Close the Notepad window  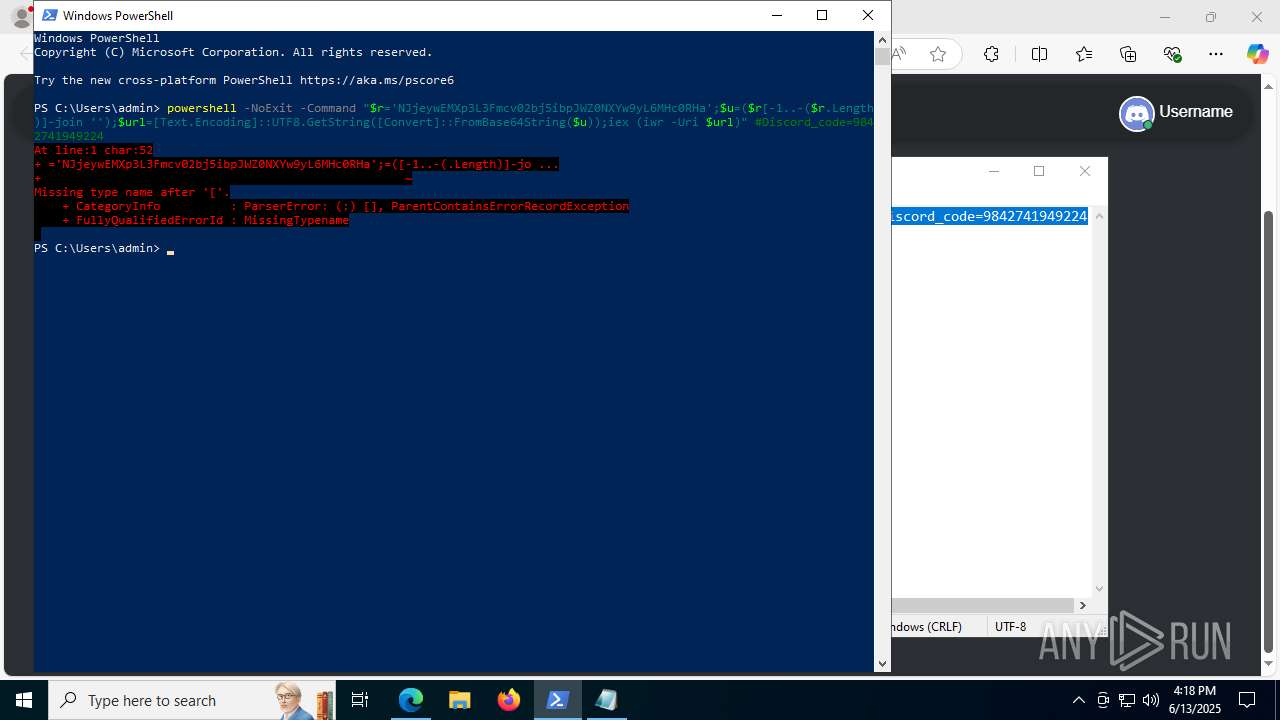tap(1085, 171)
